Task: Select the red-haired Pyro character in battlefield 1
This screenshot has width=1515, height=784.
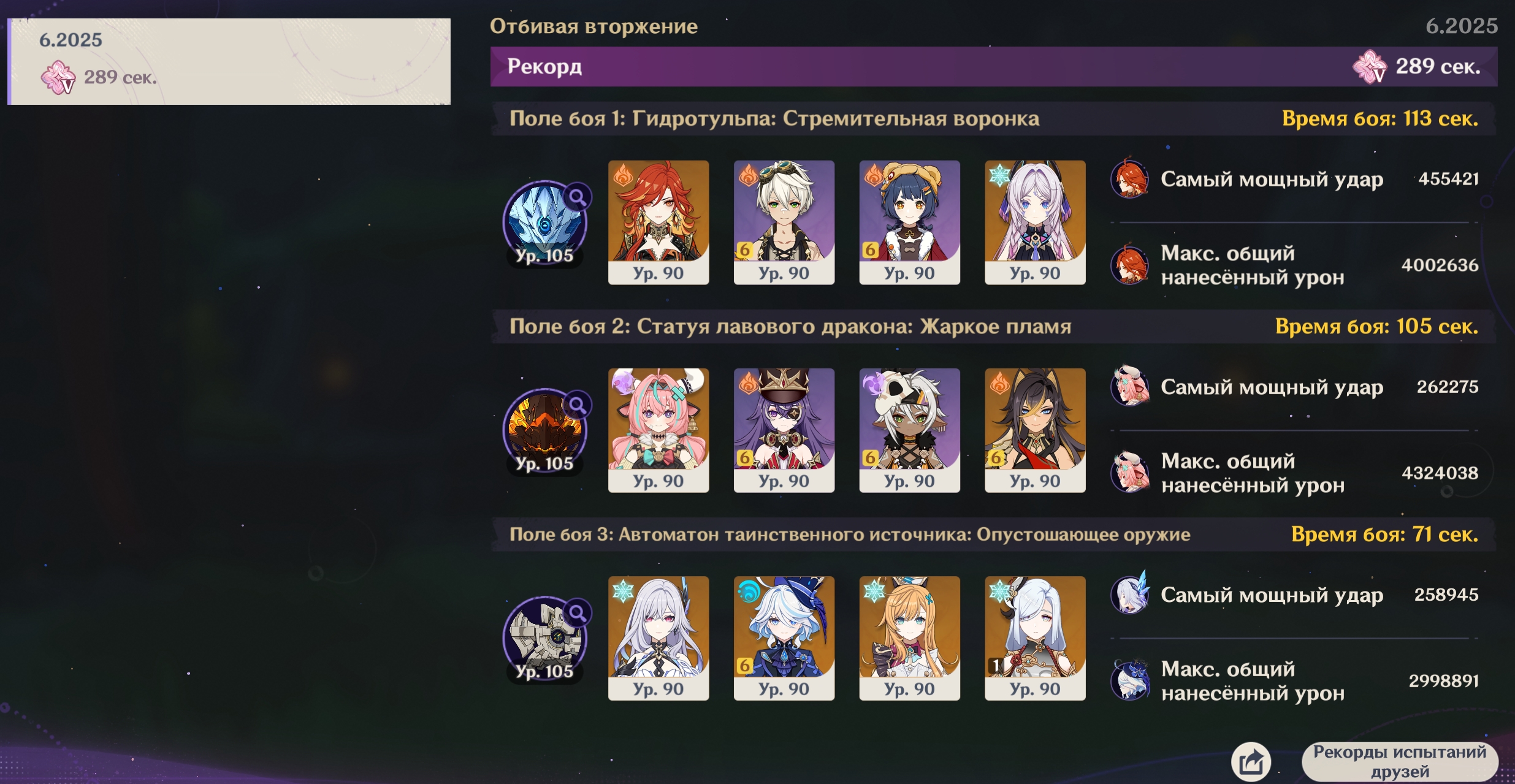Action: tap(658, 223)
